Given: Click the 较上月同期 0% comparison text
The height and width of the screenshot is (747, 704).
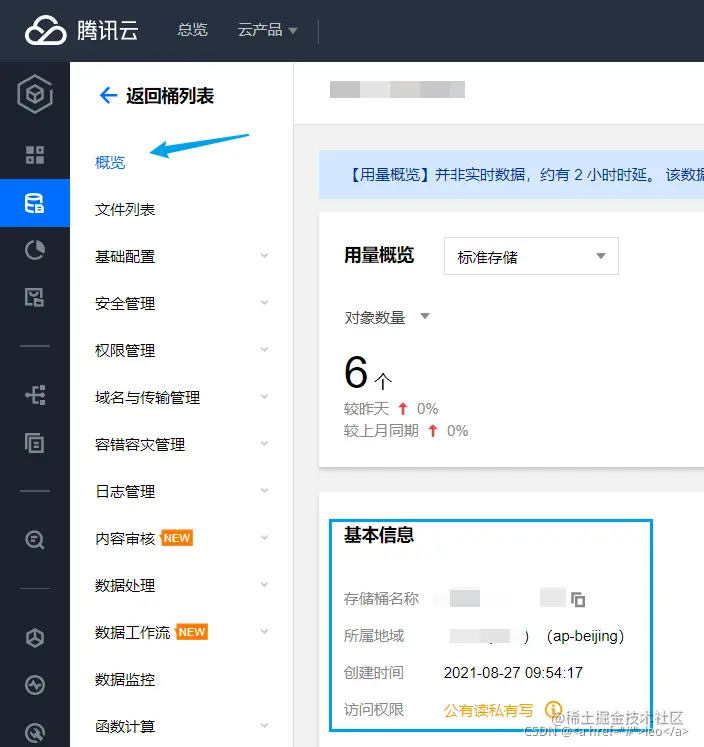Looking at the screenshot, I should click(406, 431).
